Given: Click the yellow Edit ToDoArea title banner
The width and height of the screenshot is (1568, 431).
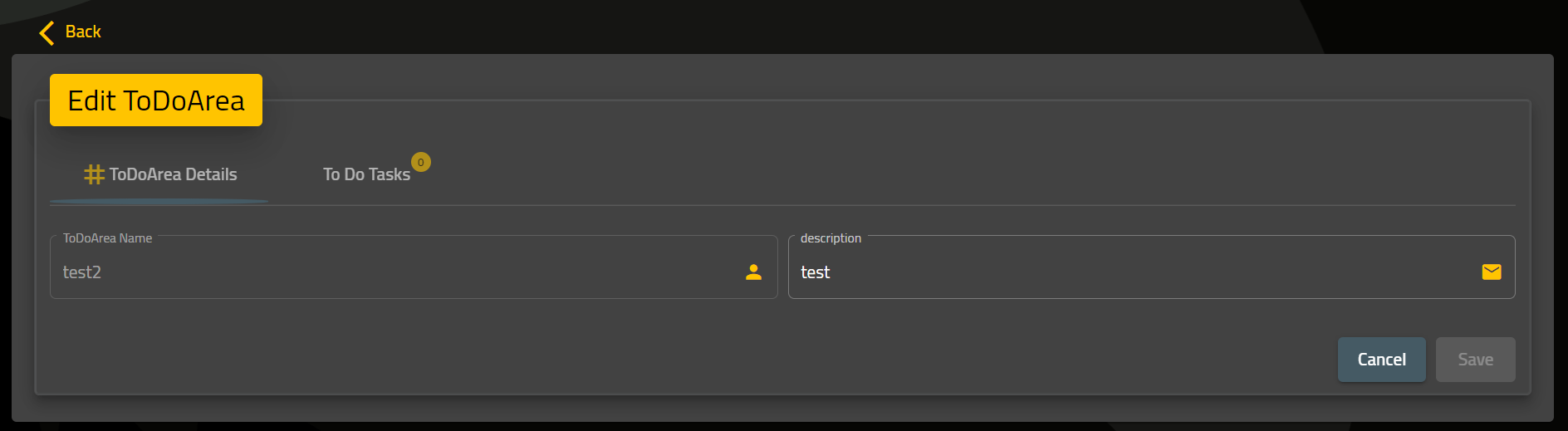Looking at the screenshot, I should (x=156, y=100).
